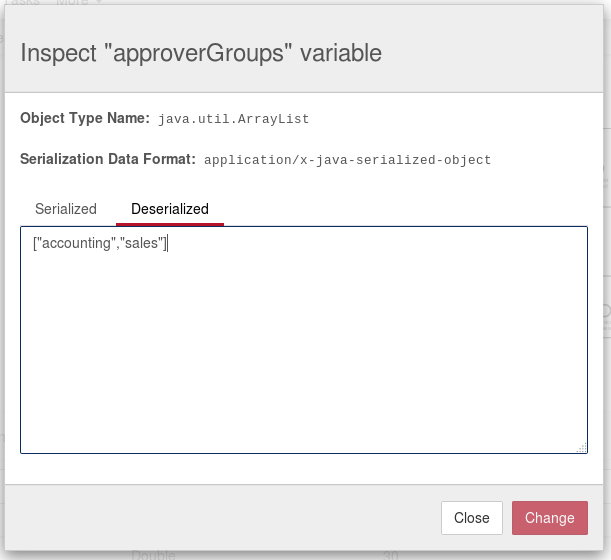Switch to the Serialized tab

66,209
